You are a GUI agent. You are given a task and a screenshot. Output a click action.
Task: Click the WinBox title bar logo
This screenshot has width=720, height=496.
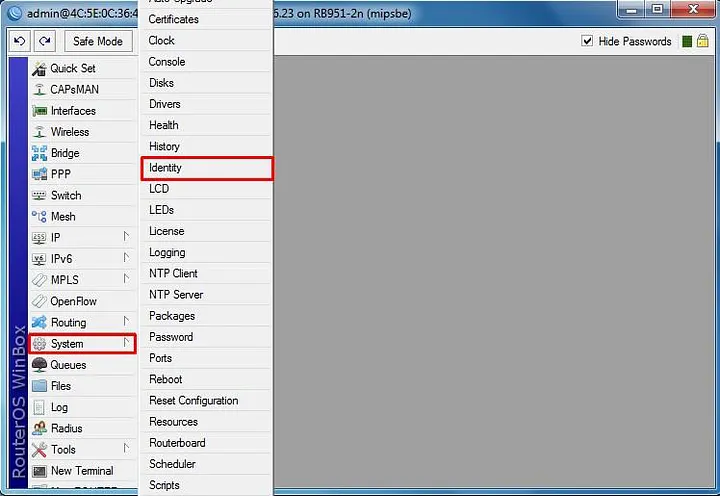(x=15, y=13)
